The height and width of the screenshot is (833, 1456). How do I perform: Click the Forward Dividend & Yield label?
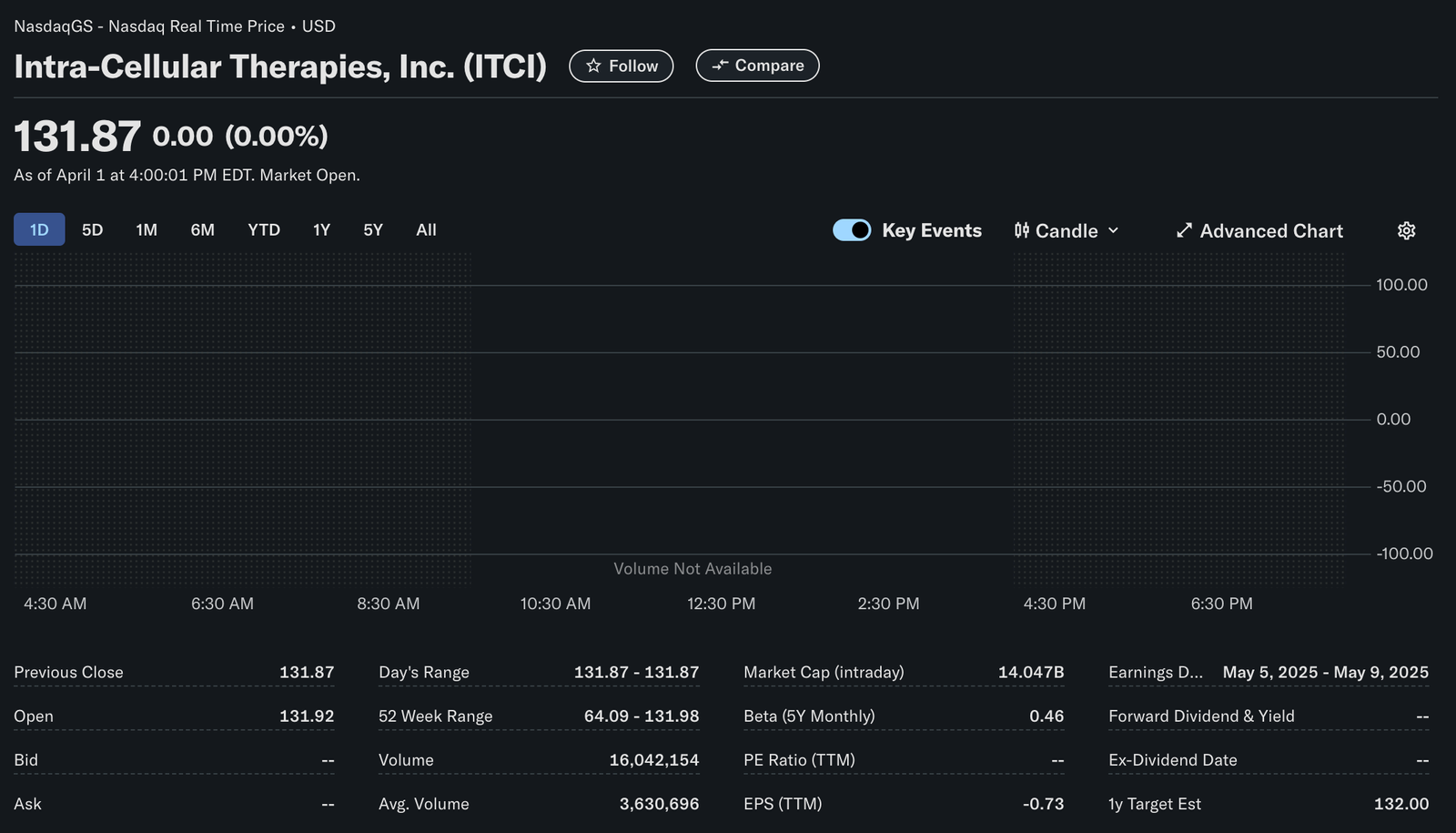(1201, 716)
